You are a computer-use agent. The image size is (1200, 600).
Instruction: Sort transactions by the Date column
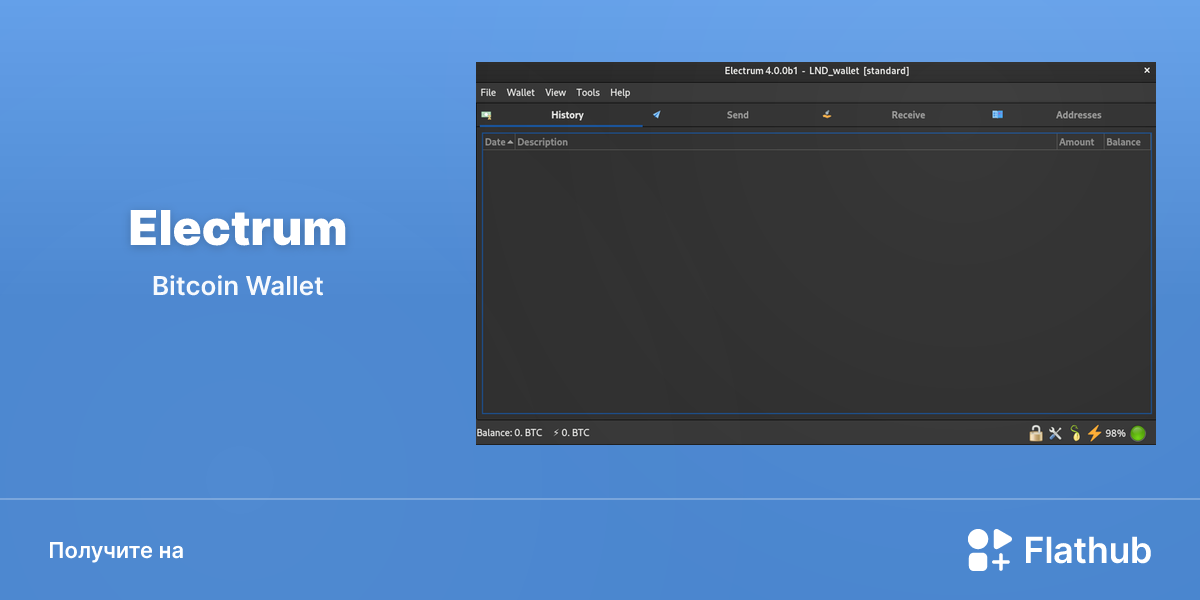coord(499,142)
